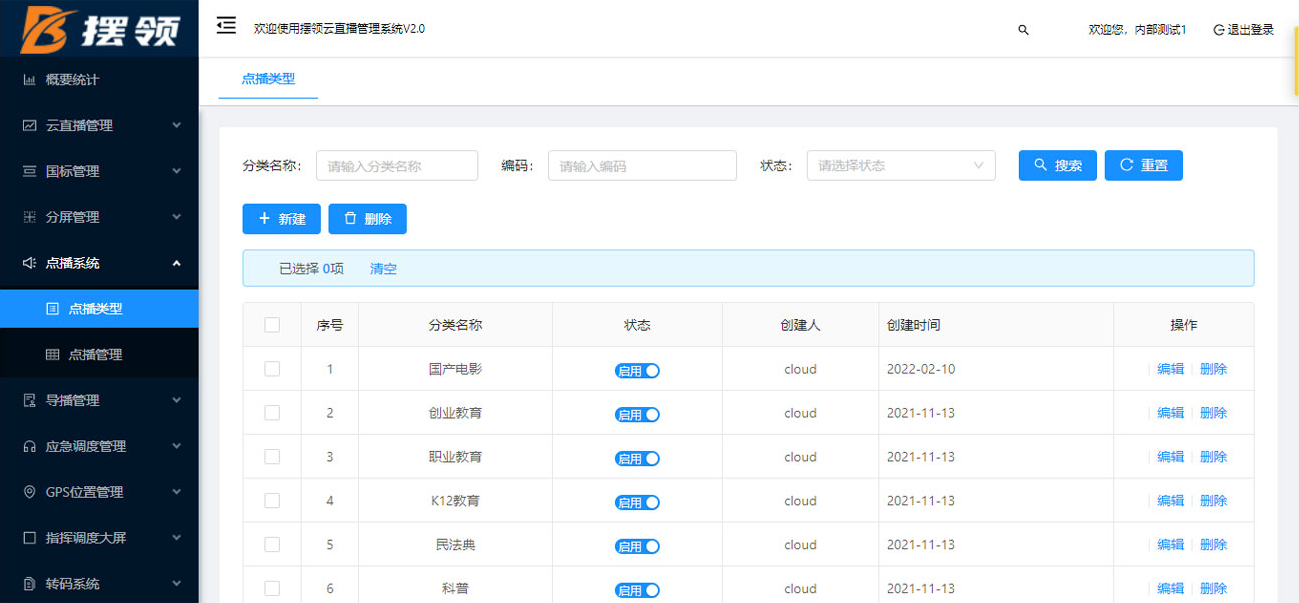Click the magnifier search icon in top header
This screenshot has height=603, width=1299.
[x=1023, y=30]
